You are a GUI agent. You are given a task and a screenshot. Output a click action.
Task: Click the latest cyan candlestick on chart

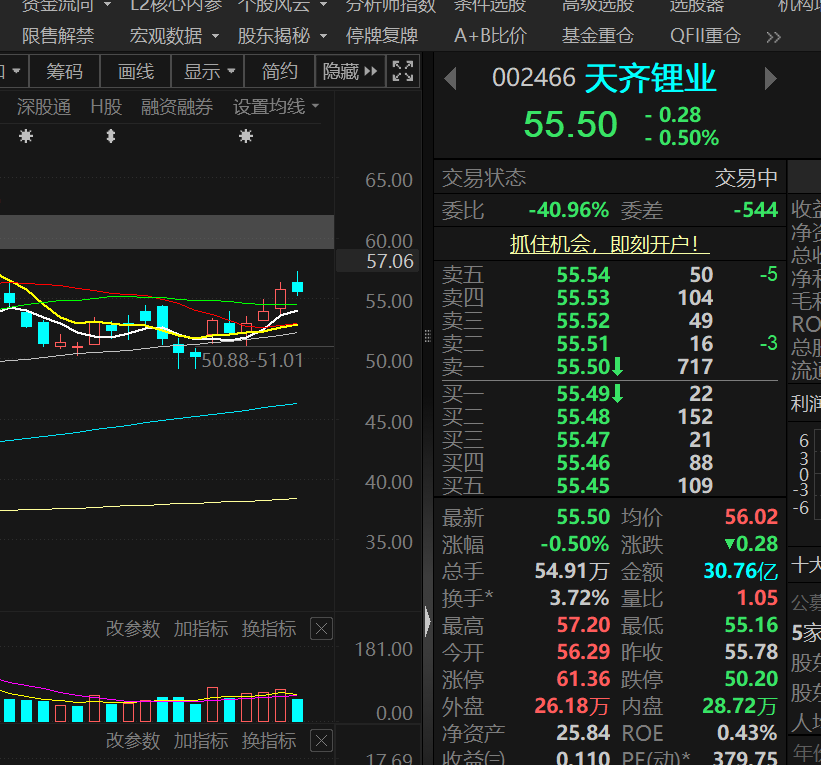tap(297, 285)
